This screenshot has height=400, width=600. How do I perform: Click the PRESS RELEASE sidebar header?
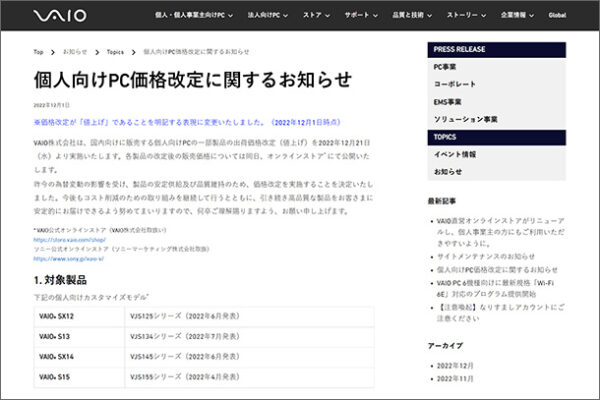[497, 50]
